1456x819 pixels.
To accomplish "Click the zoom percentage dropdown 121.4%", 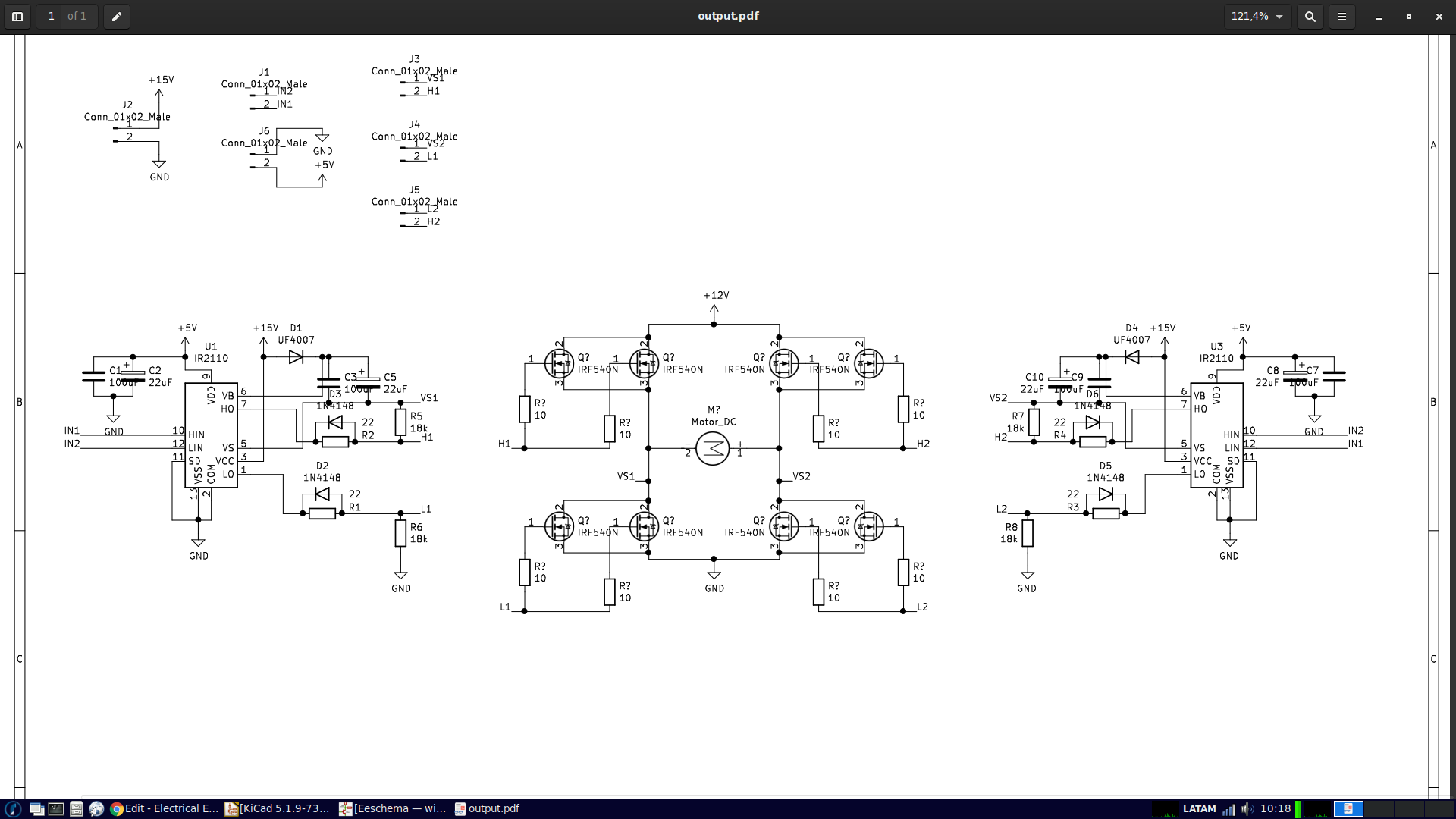I will [x=1254, y=16].
